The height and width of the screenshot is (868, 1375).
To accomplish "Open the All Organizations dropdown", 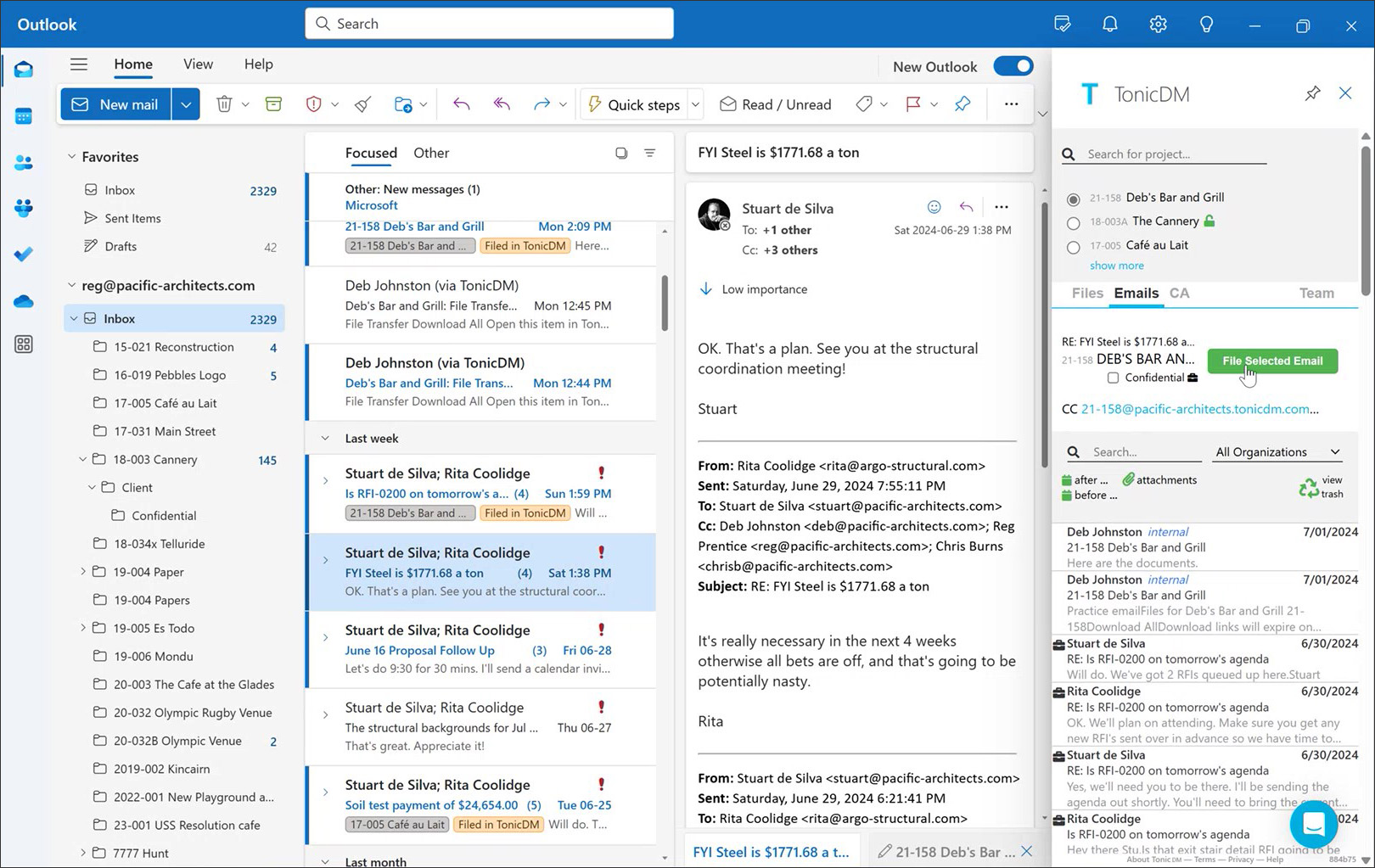I will tap(1277, 451).
